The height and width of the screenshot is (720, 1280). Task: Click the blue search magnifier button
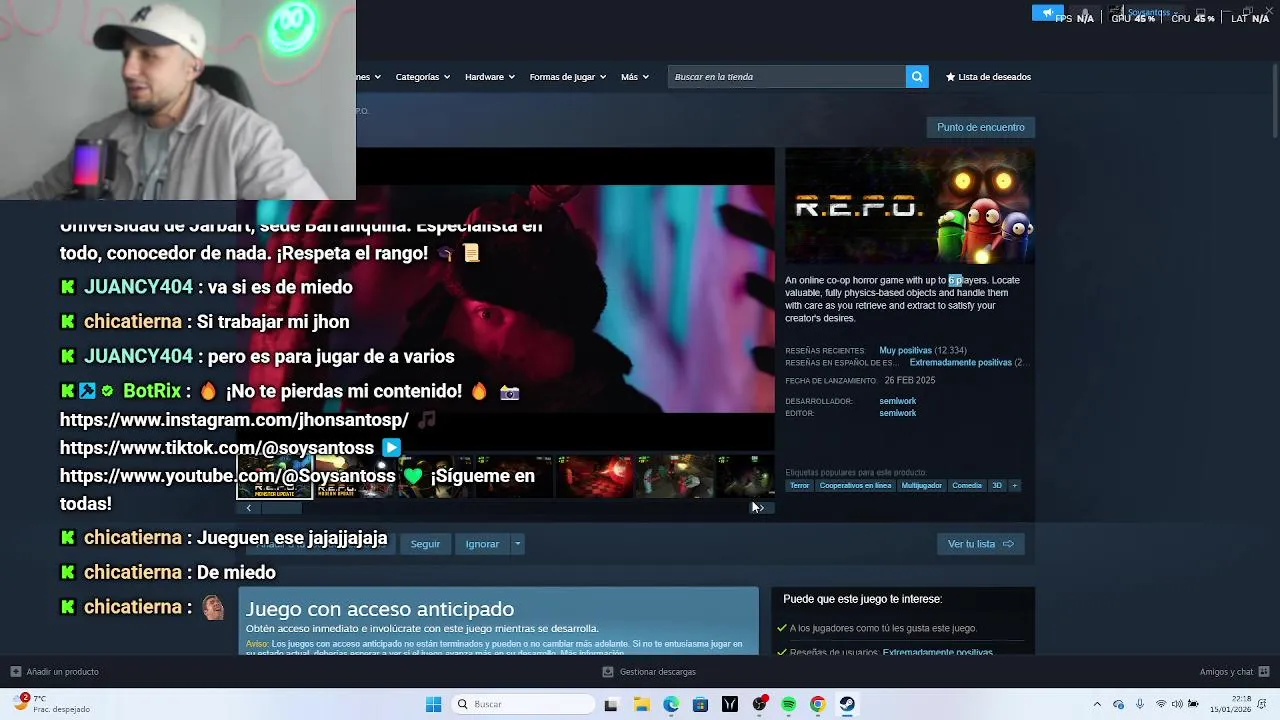pyautogui.click(x=917, y=77)
